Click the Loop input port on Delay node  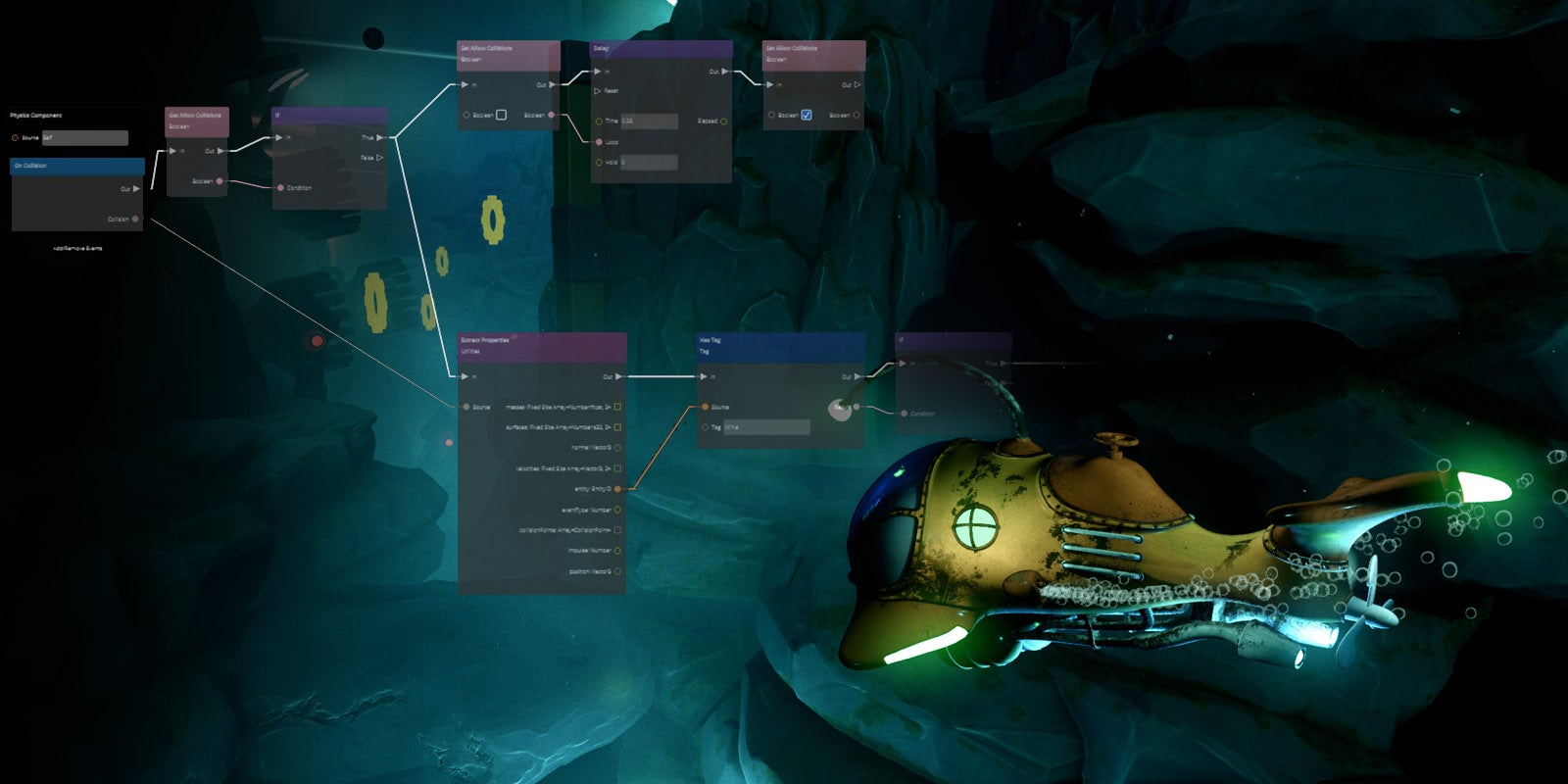tap(599, 142)
